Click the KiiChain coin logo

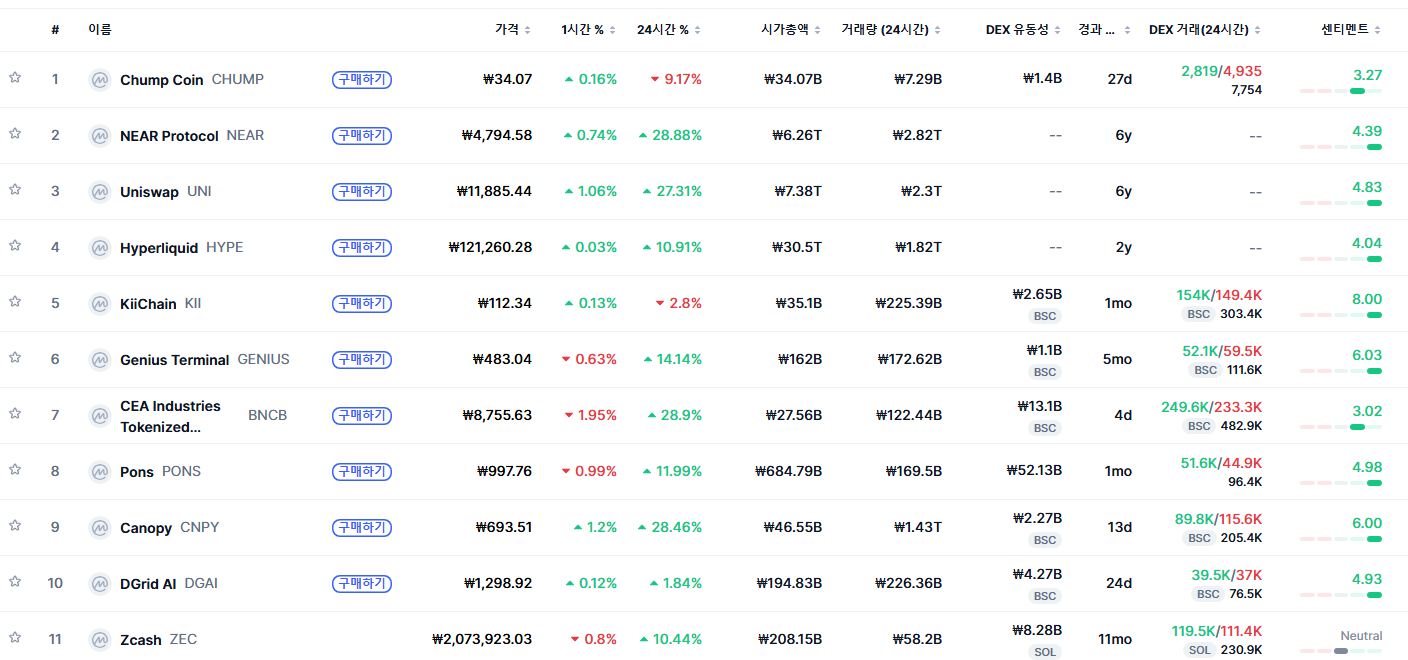pos(99,304)
